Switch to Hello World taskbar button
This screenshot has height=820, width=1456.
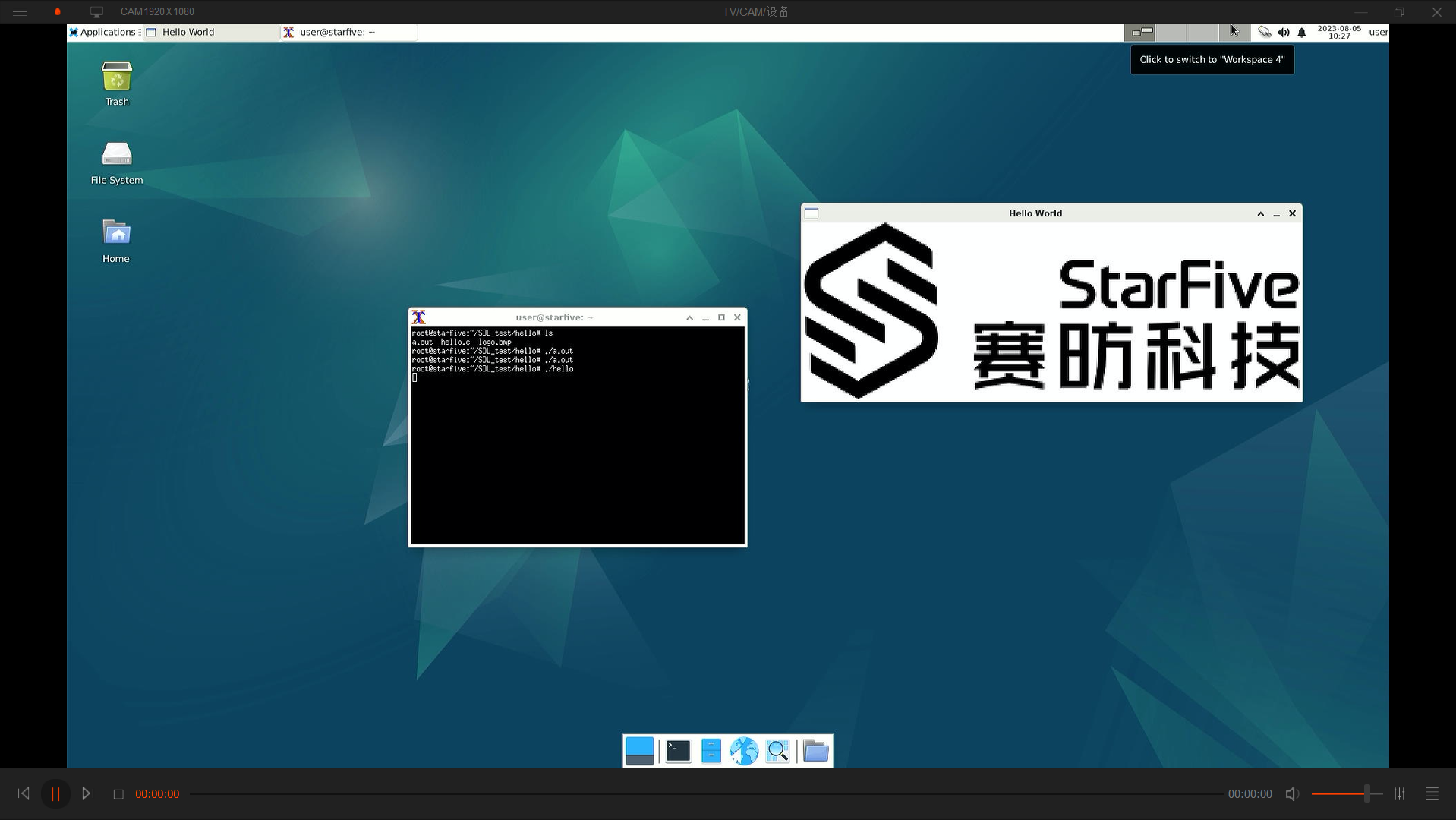coord(211,32)
